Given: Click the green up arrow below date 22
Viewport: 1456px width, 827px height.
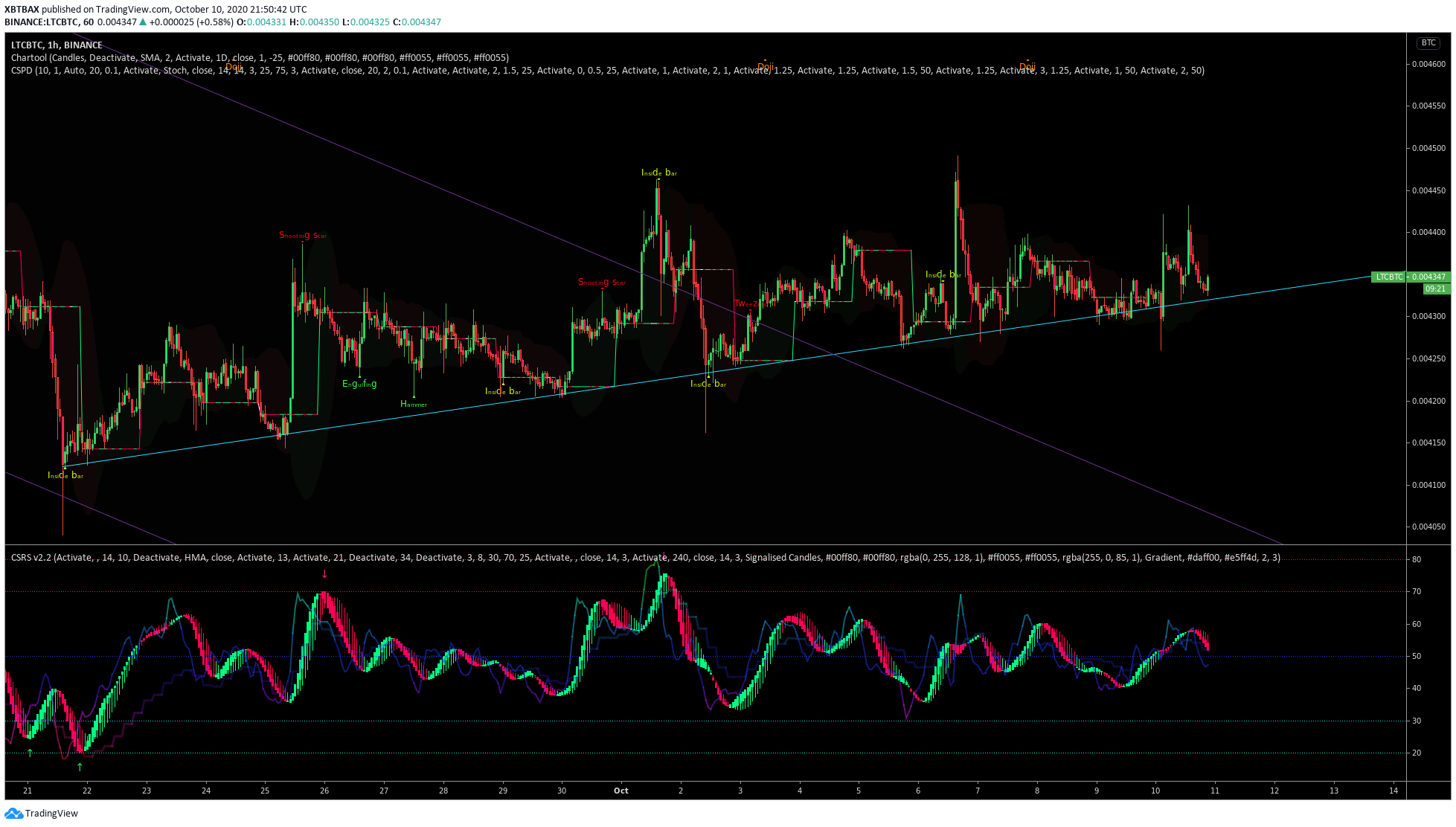Looking at the screenshot, I should tap(80, 767).
